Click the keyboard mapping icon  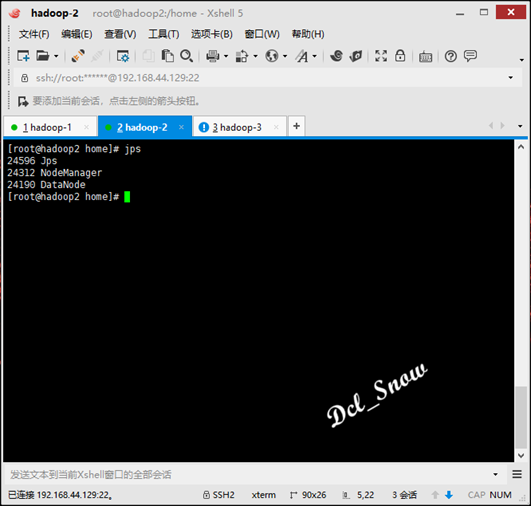point(425,56)
